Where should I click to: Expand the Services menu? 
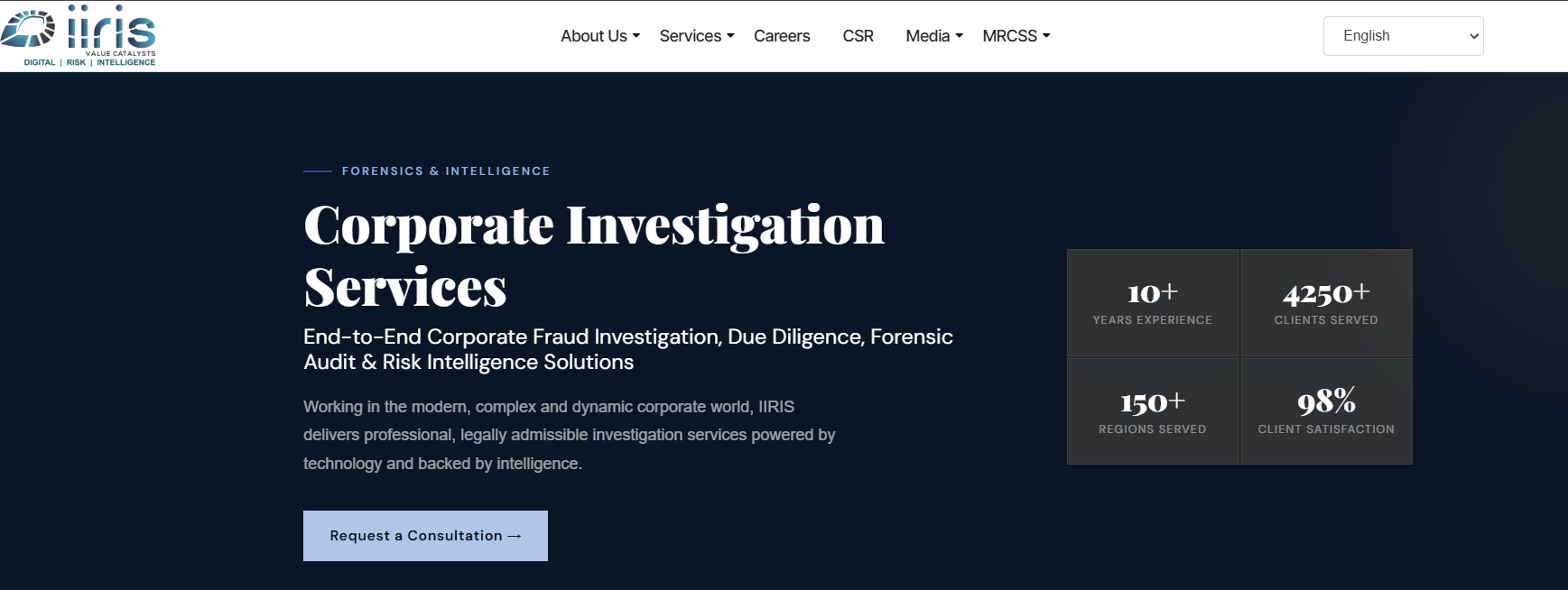(697, 36)
